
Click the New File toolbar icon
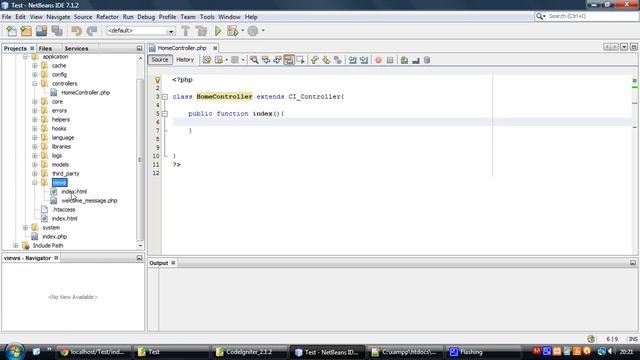(x=11, y=31)
